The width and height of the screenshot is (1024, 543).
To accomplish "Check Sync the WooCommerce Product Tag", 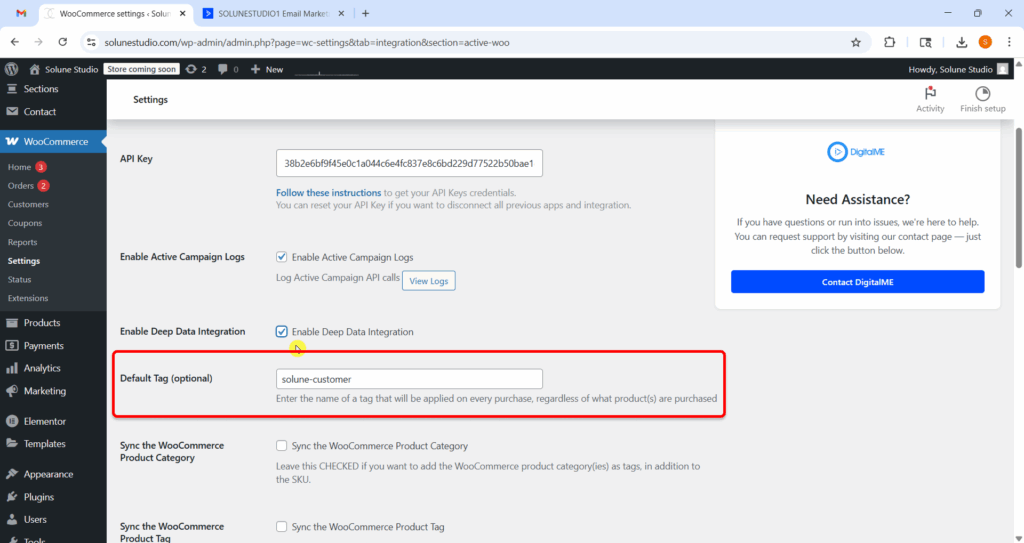I will pos(281,527).
